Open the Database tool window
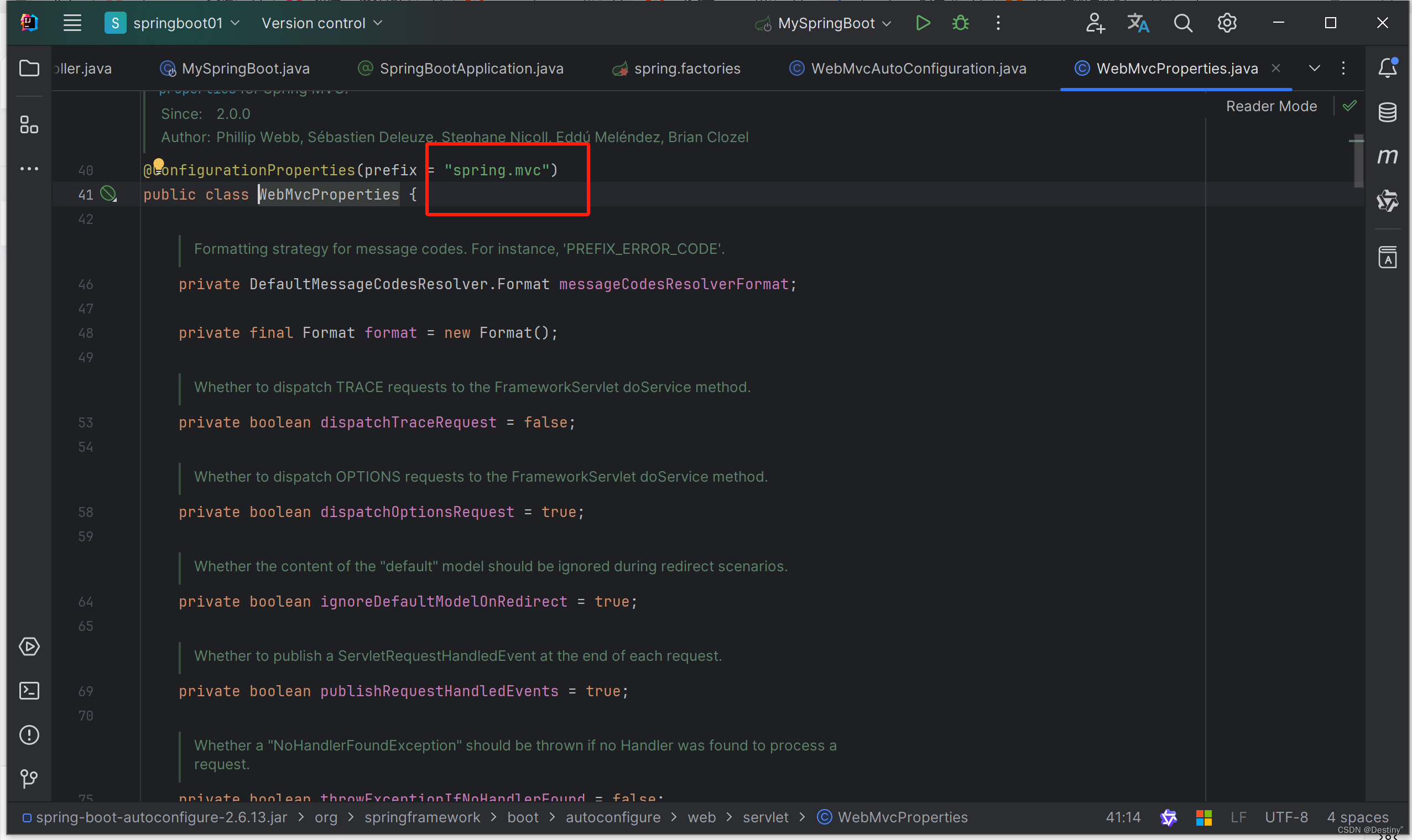Viewport: 1412px width, 840px height. [1387, 112]
